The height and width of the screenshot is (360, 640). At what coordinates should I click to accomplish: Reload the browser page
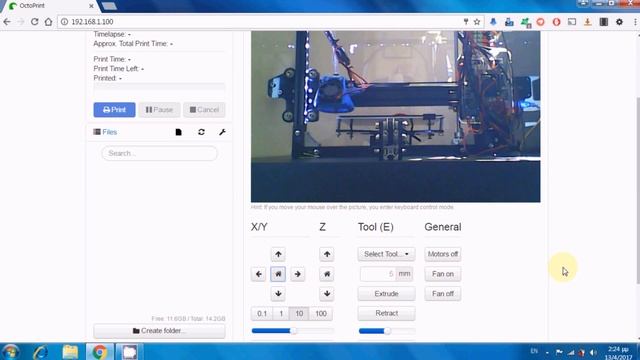[x=35, y=22]
